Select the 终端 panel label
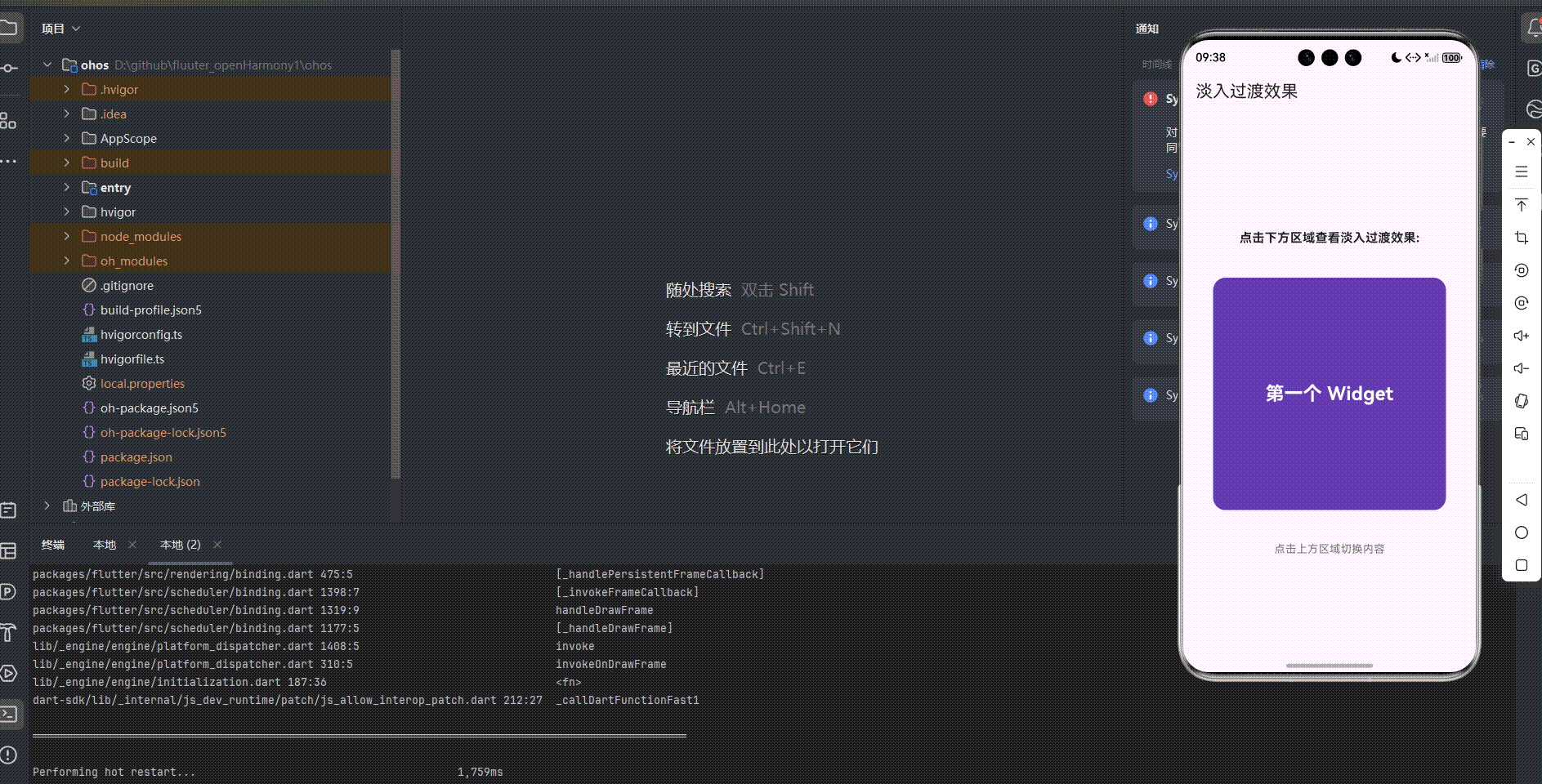The width and height of the screenshot is (1542, 784). tap(53, 545)
